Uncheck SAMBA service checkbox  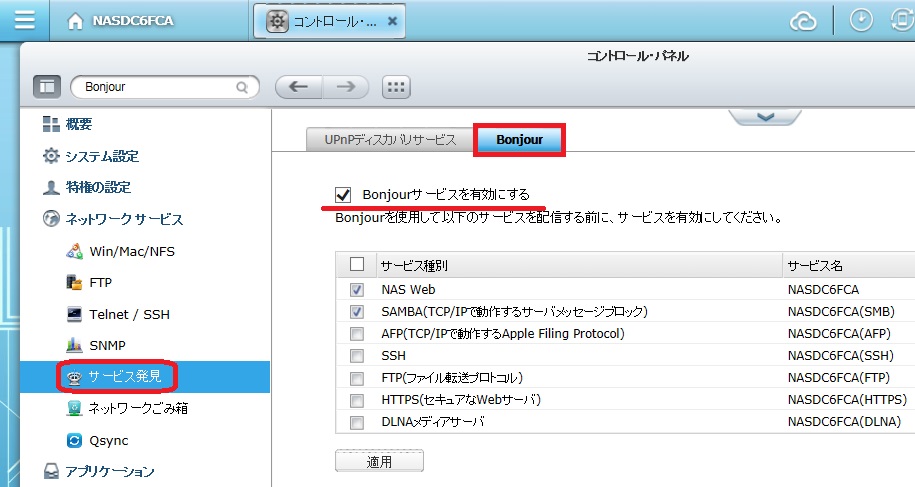click(357, 312)
